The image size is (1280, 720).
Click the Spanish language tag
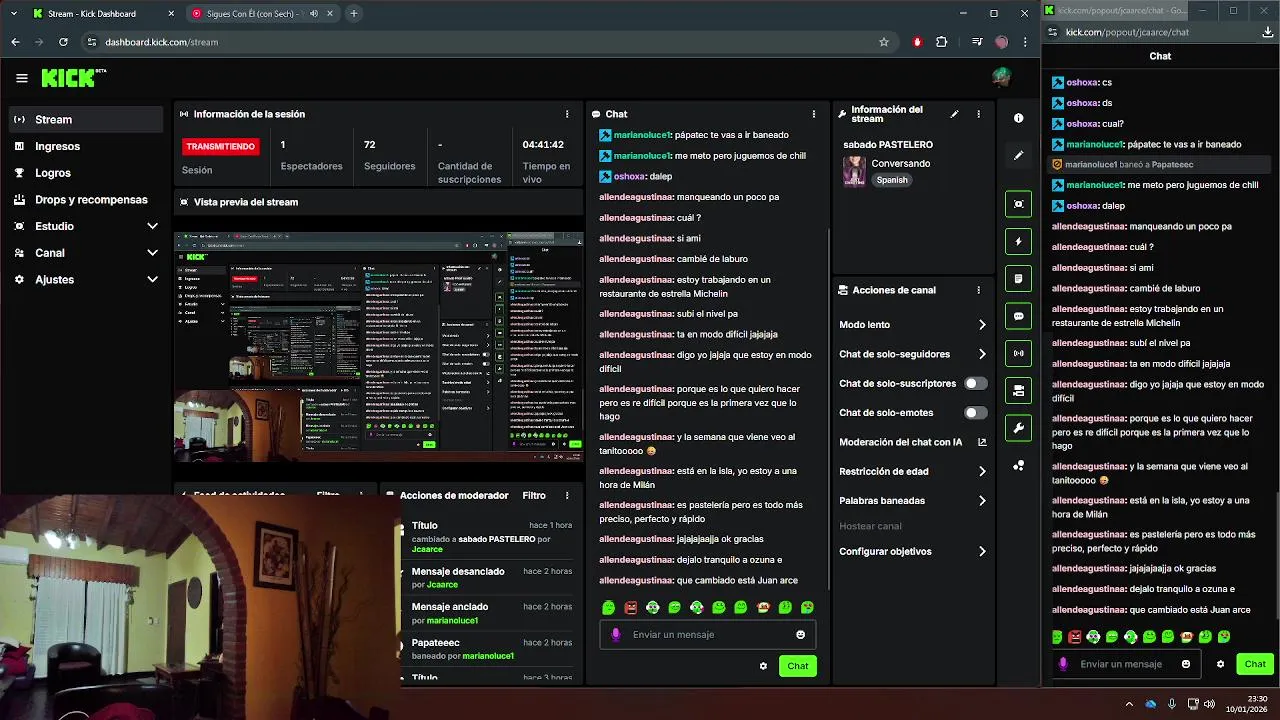(892, 180)
